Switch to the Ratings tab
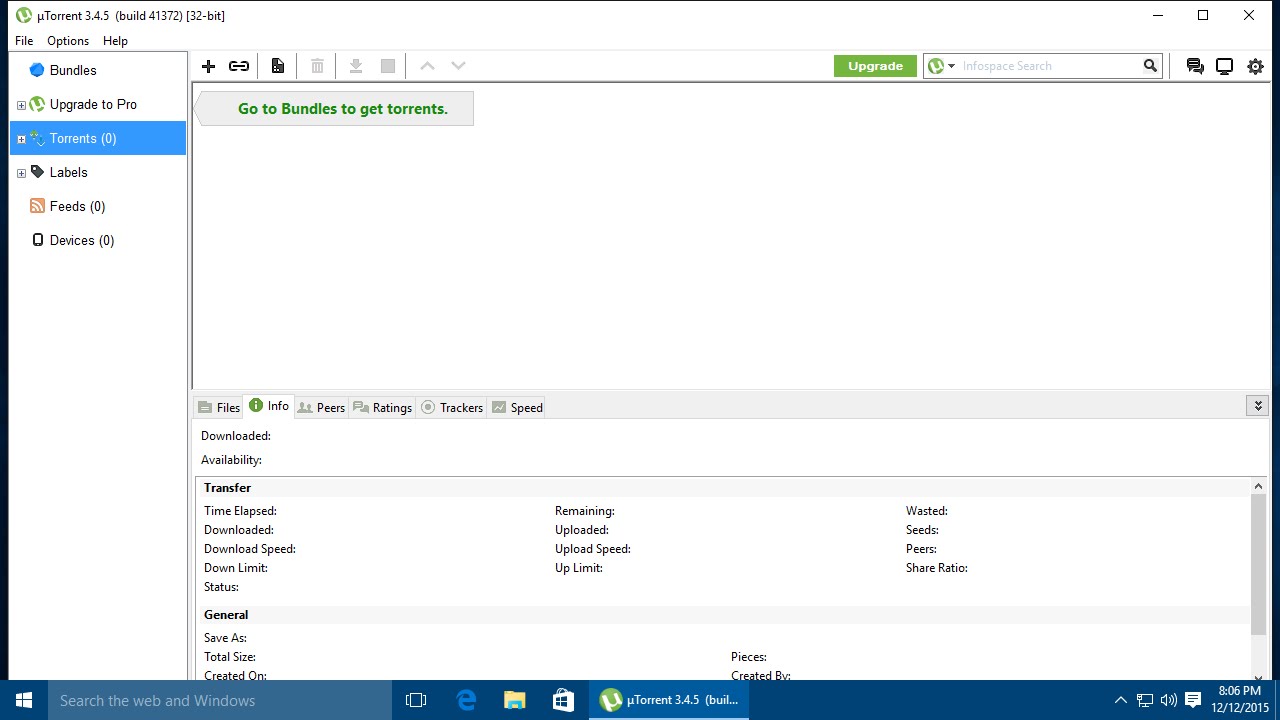Image resolution: width=1280 pixels, height=720 pixels. pos(382,407)
